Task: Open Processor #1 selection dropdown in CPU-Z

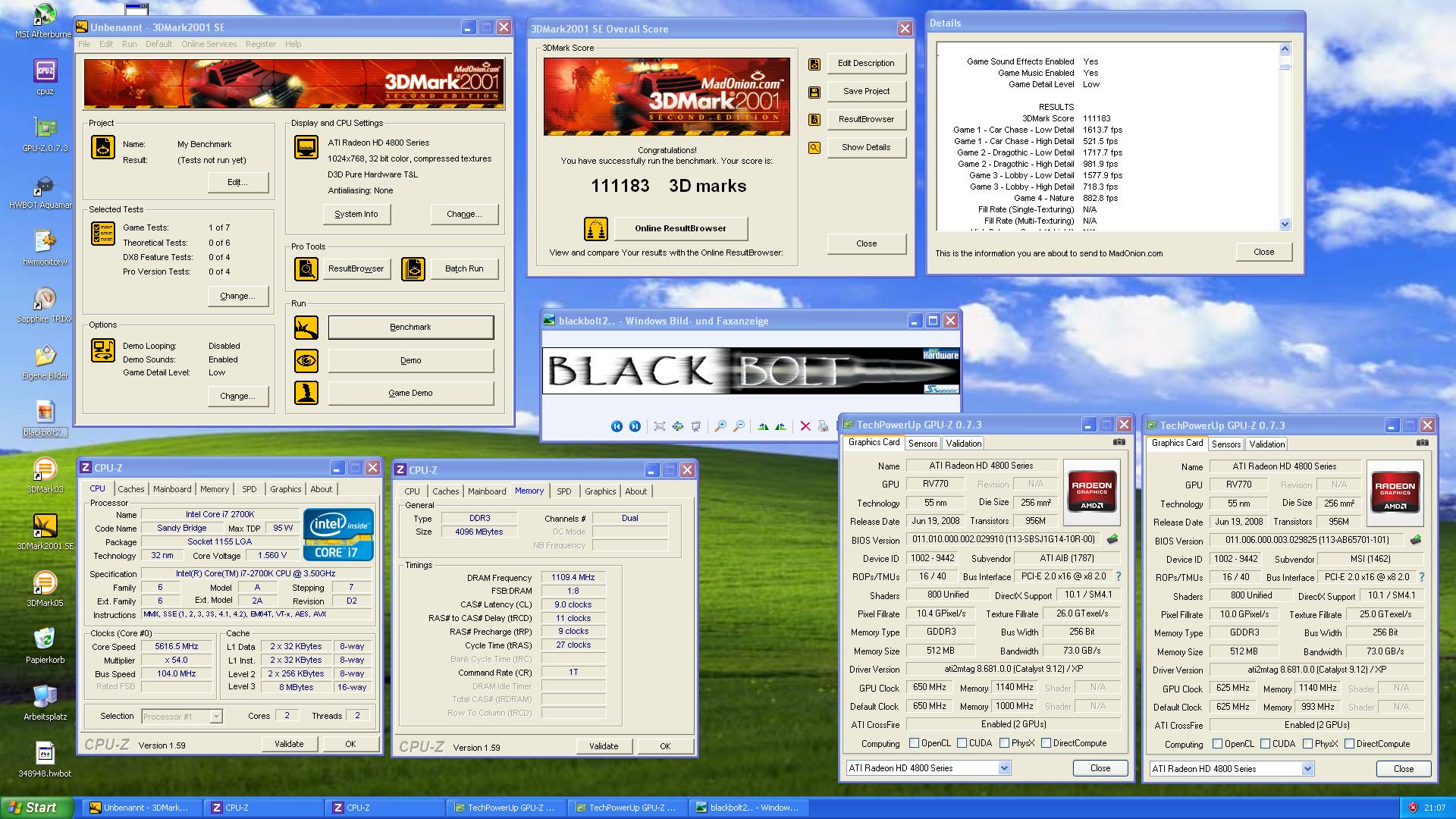Action: coord(216,716)
